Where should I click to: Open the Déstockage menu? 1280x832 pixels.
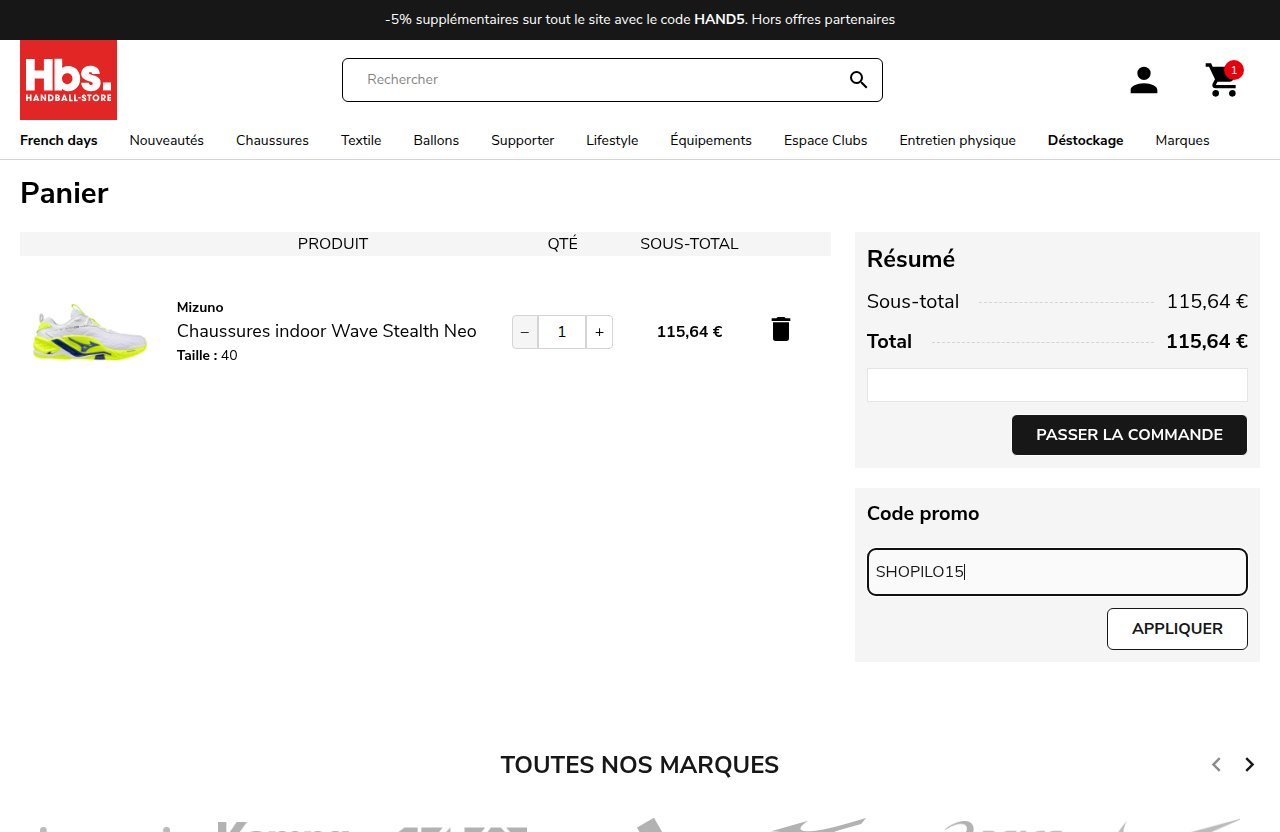click(1085, 140)
